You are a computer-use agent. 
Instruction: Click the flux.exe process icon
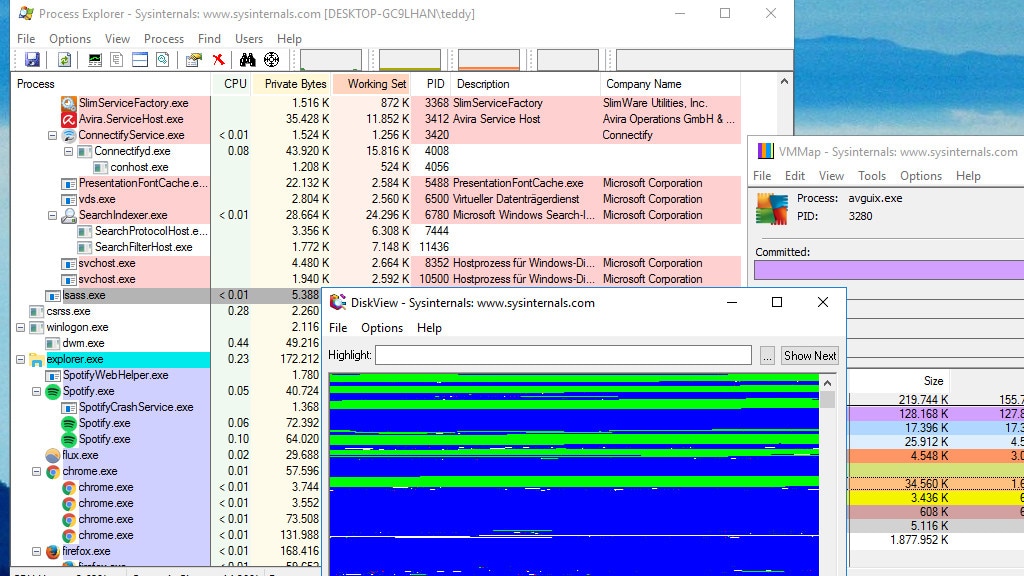53,455
